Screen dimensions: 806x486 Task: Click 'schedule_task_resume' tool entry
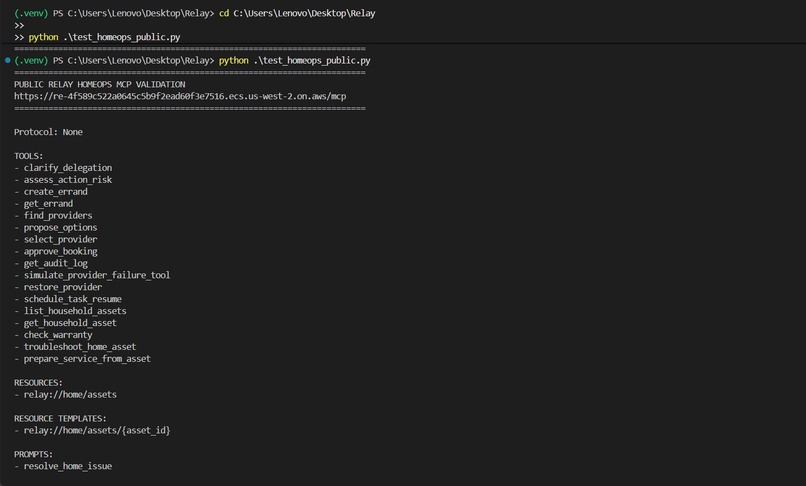(73, 299)
